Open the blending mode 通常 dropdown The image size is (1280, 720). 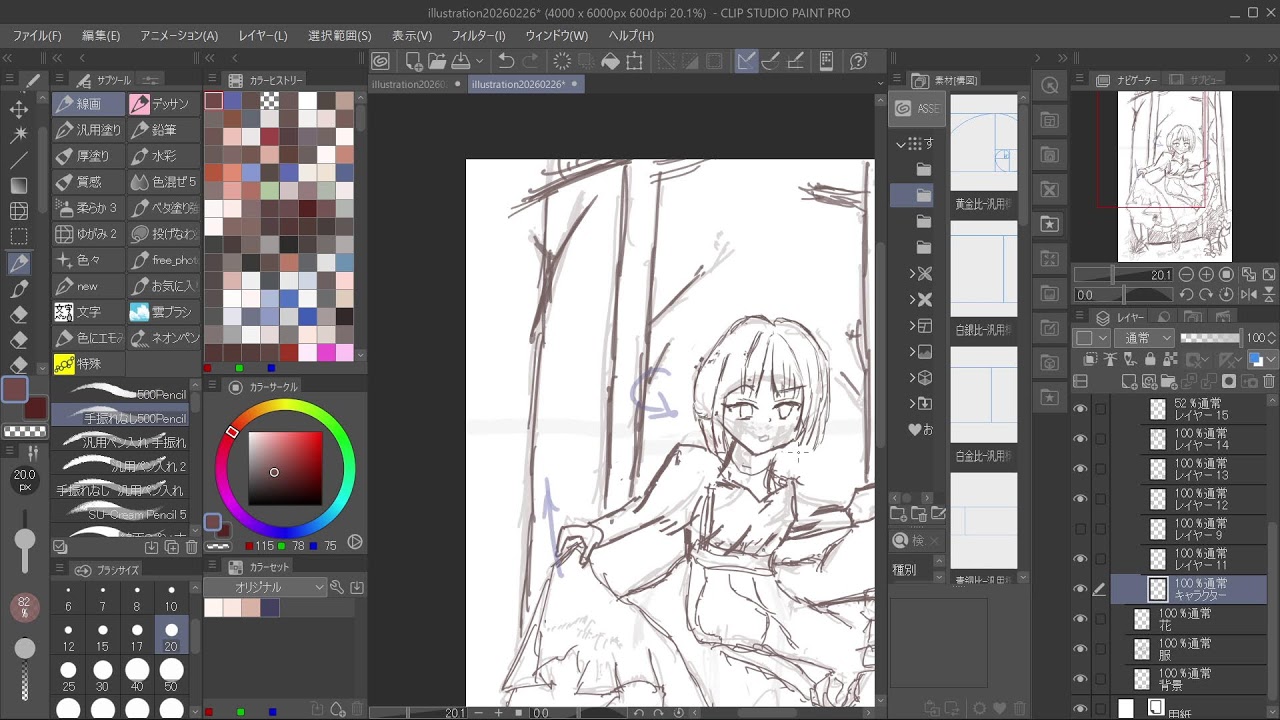1145,338
